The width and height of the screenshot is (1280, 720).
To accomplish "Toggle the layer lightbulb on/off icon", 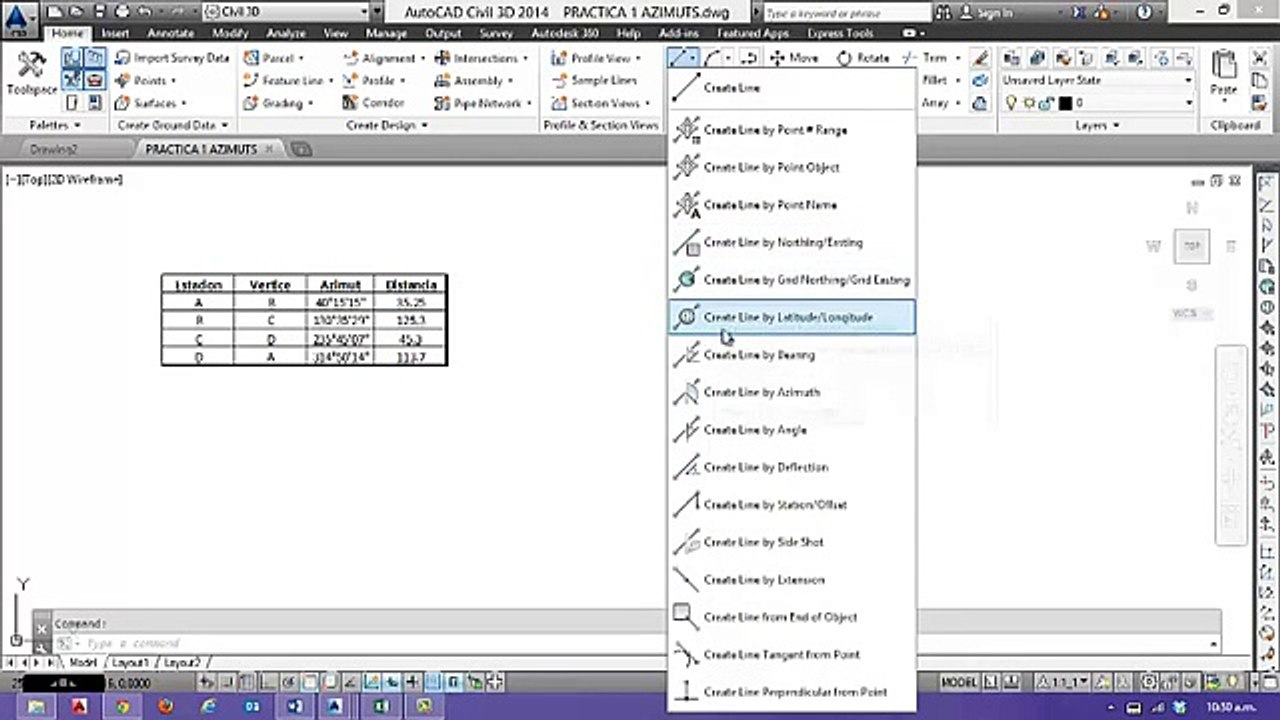I will click(x=1010, y=102).
